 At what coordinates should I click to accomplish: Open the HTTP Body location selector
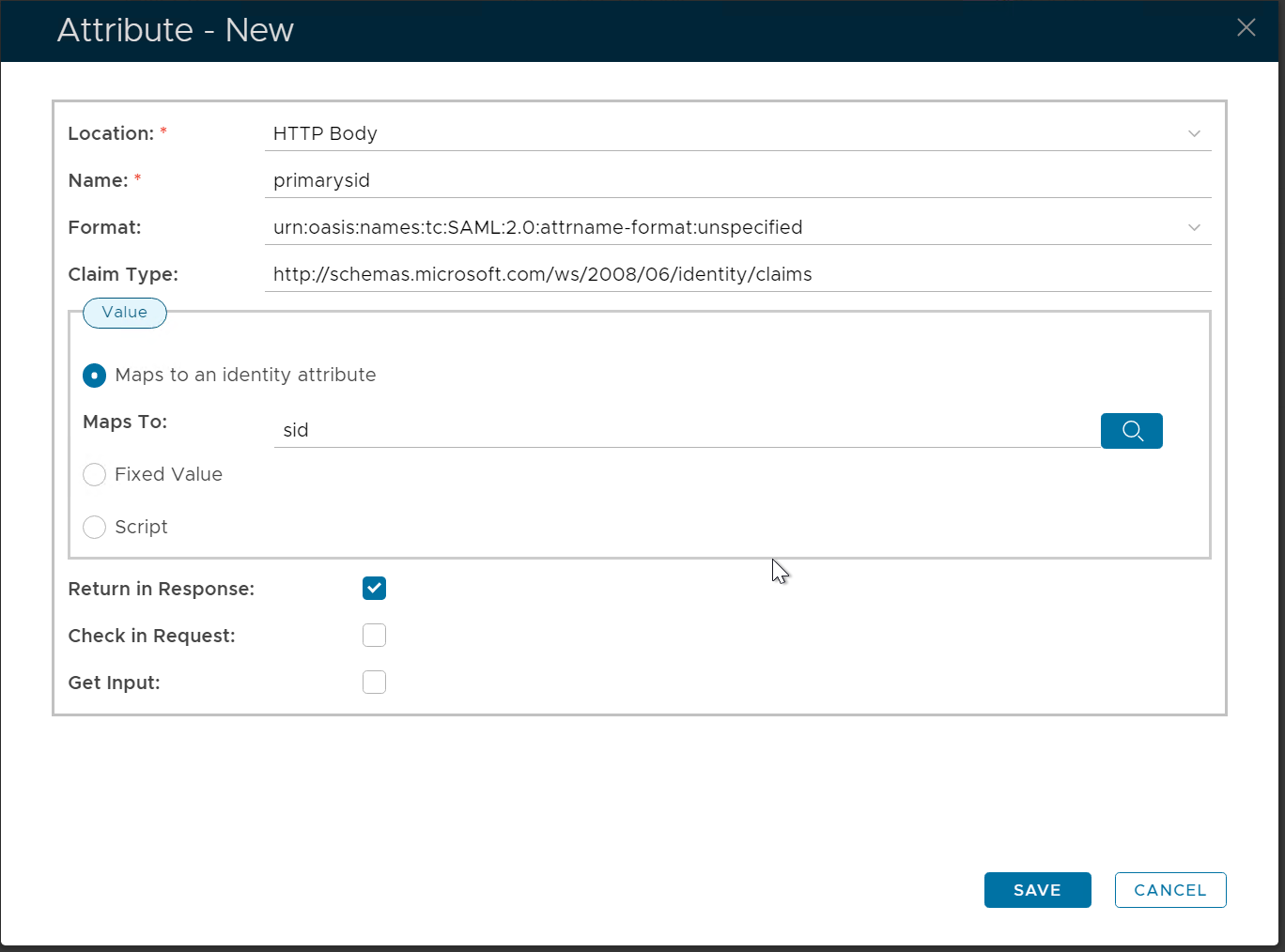[x=723, y=133]
